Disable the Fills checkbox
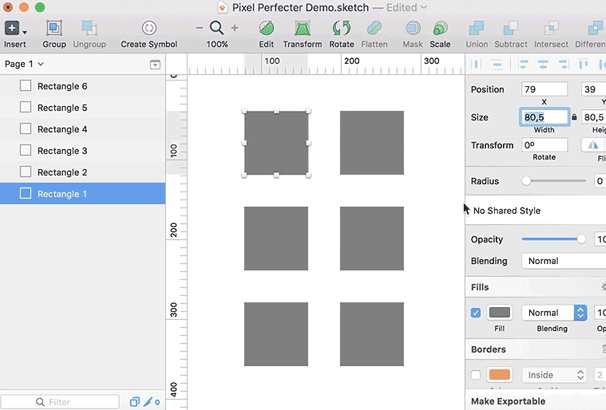606x410 pixels. click(476, 313)
